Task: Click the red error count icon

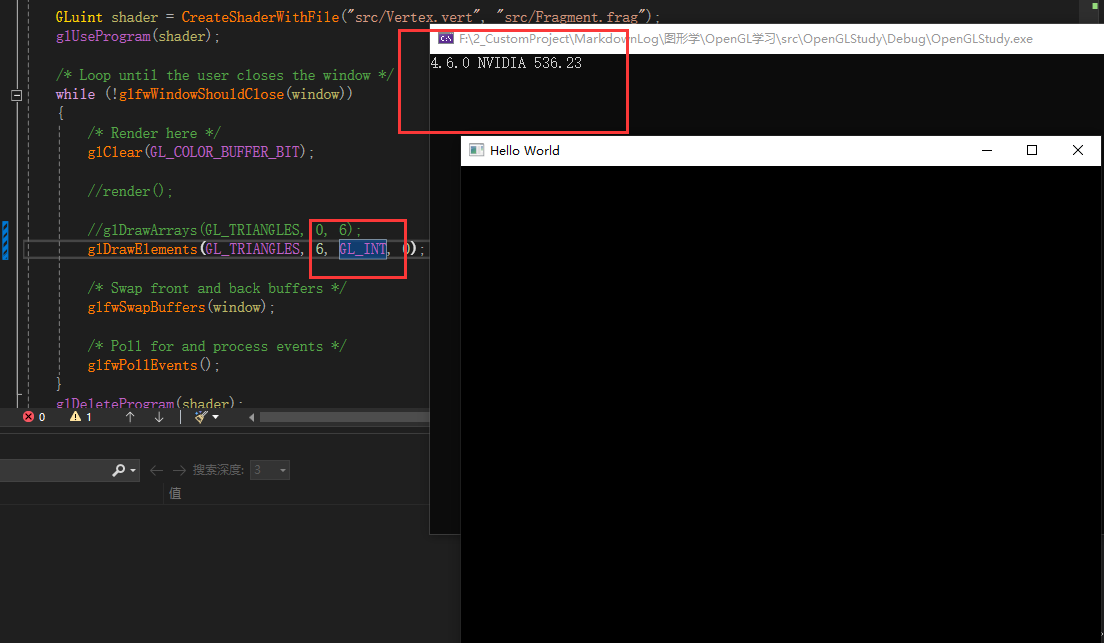Action: [29, 417]
